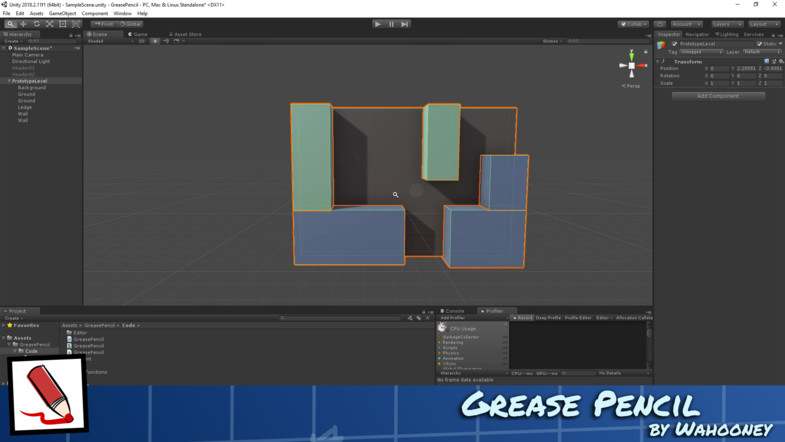
Task: Select the Scale tool
Action: tap(50, 24)
